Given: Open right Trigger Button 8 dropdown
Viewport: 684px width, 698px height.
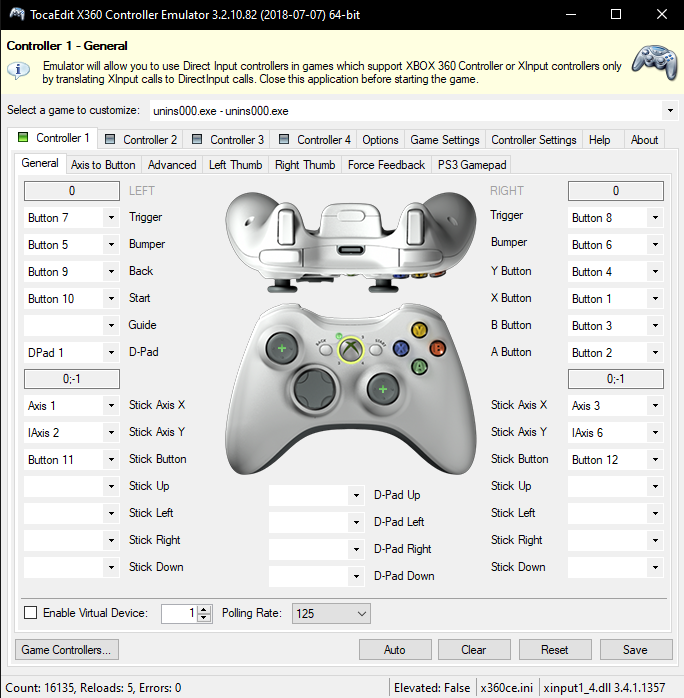Looking at the screenshot, I should pos(655,218).
